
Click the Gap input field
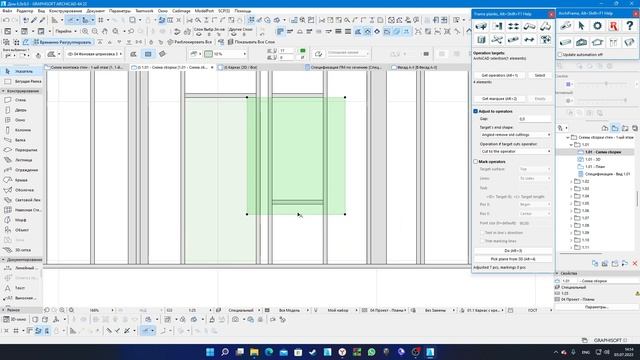pos(534,119)
